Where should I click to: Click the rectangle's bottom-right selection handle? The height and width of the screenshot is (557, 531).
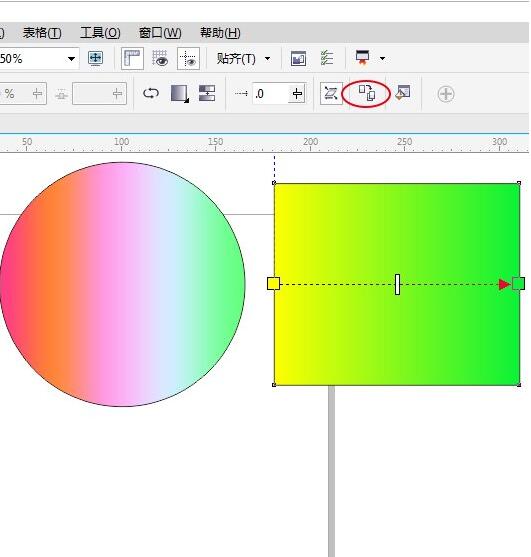519,385
